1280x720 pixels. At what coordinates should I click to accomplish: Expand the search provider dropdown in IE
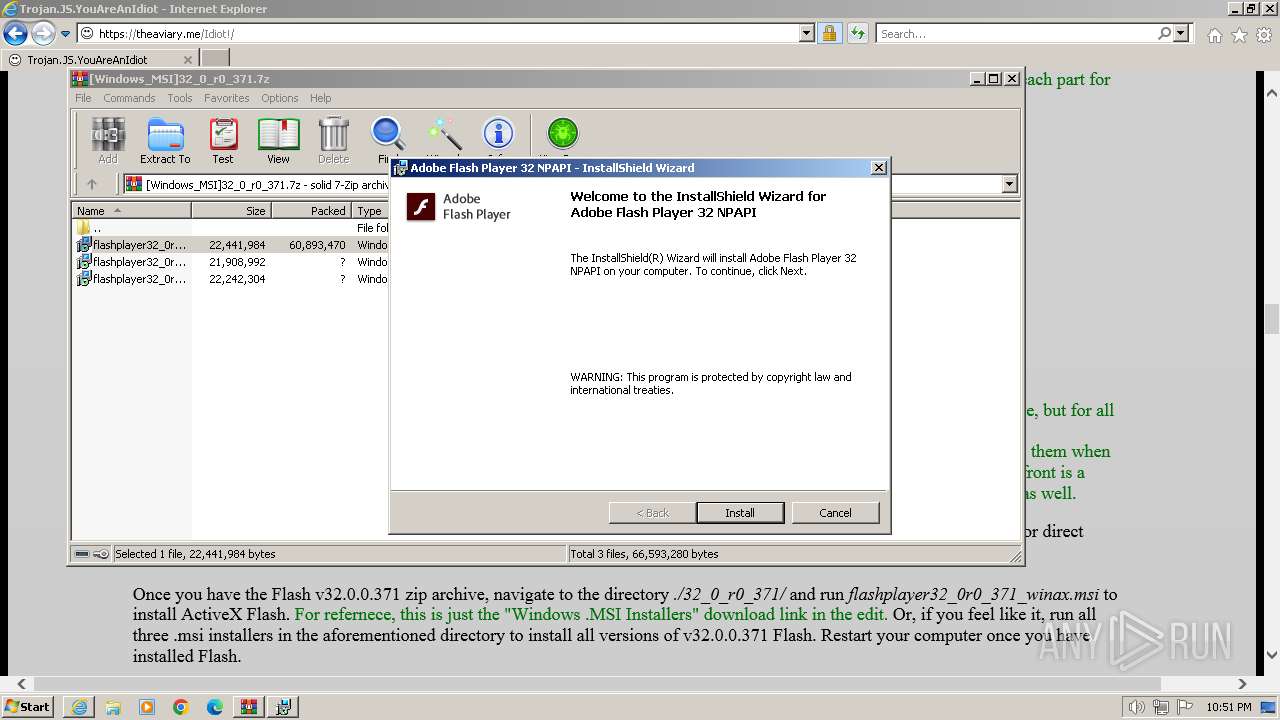(1181, 33)
